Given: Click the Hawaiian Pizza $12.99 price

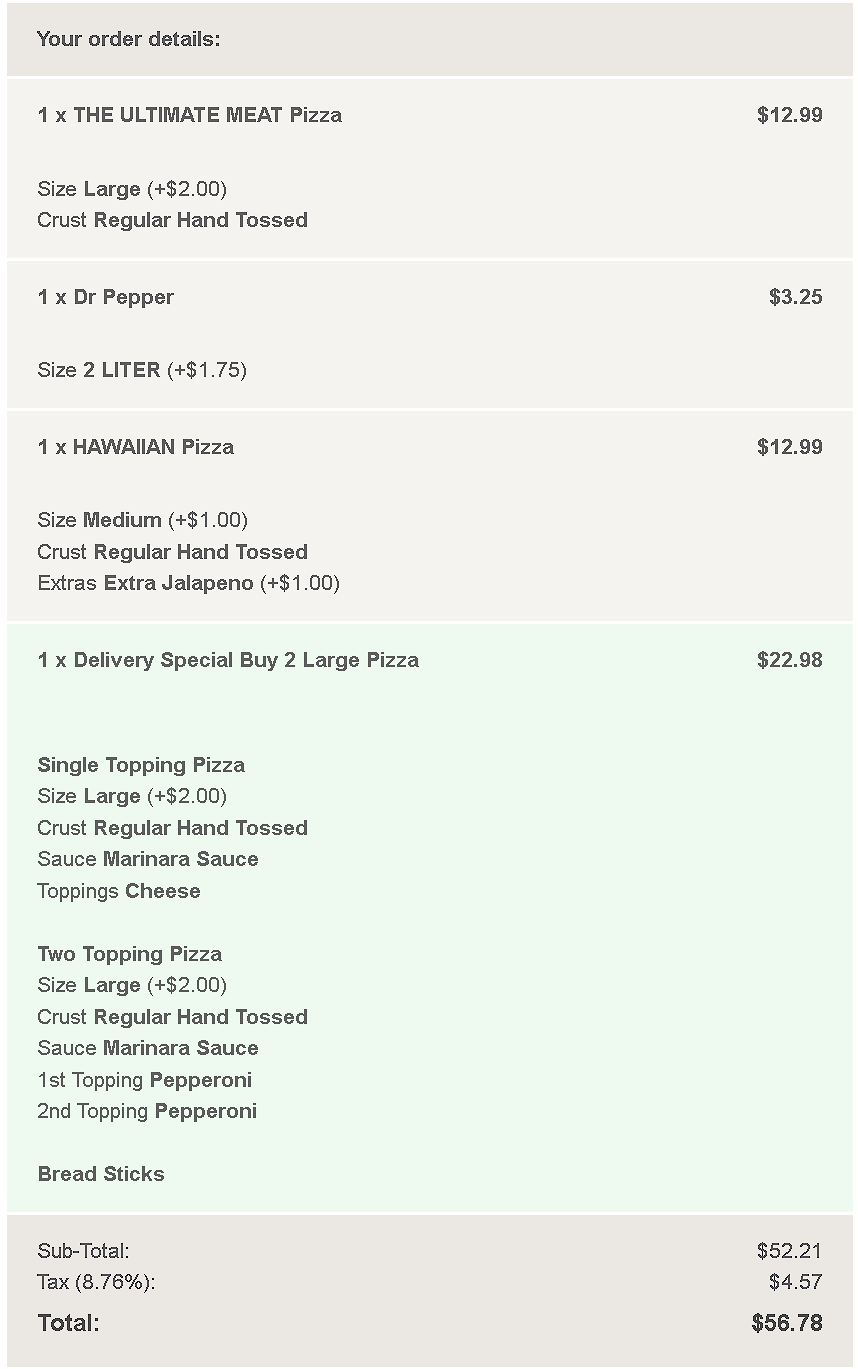Looking at the screenshot, I should click(x=789, y=447).
